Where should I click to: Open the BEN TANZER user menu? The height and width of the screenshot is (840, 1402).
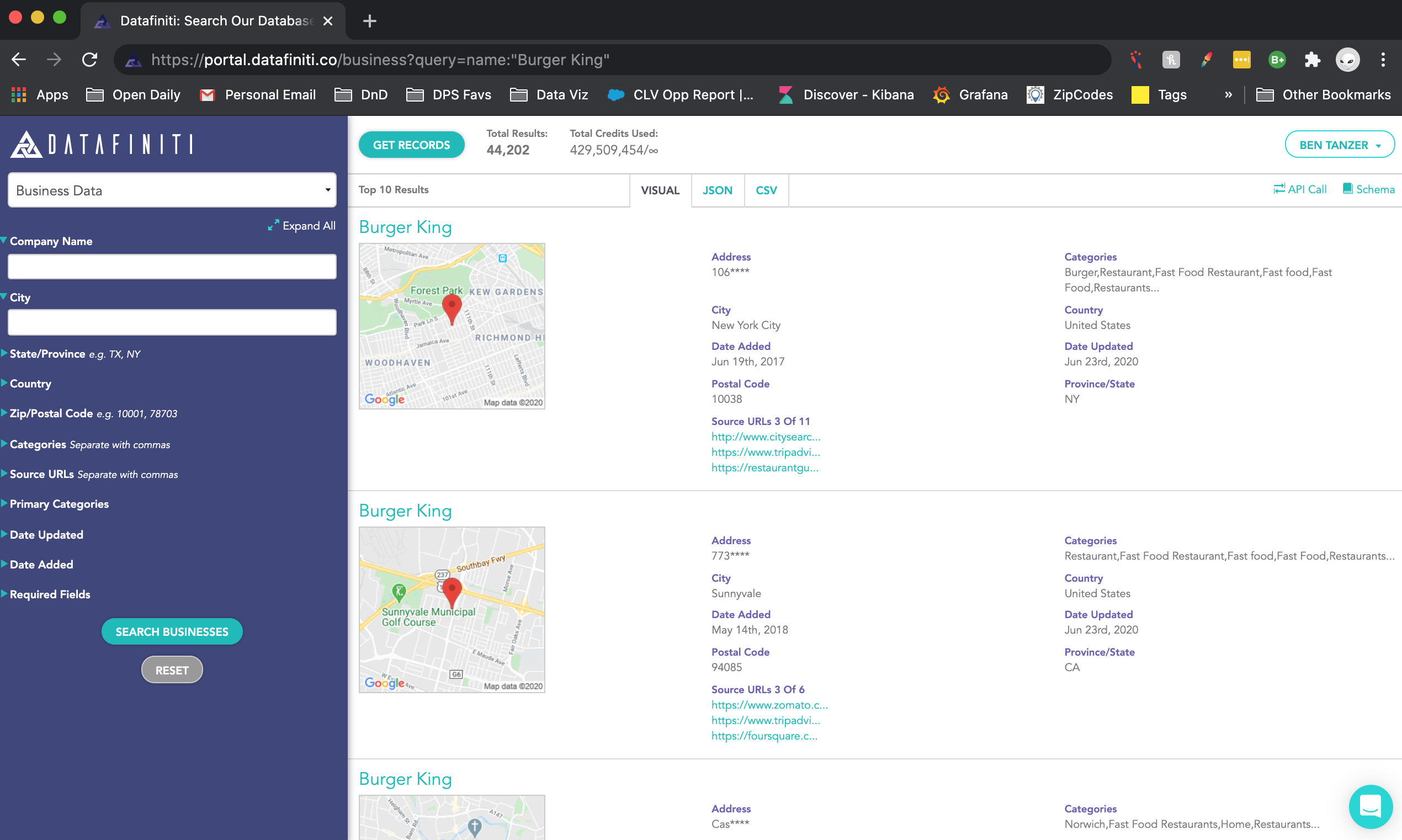pyautogui.click(x=1339, y=145)
